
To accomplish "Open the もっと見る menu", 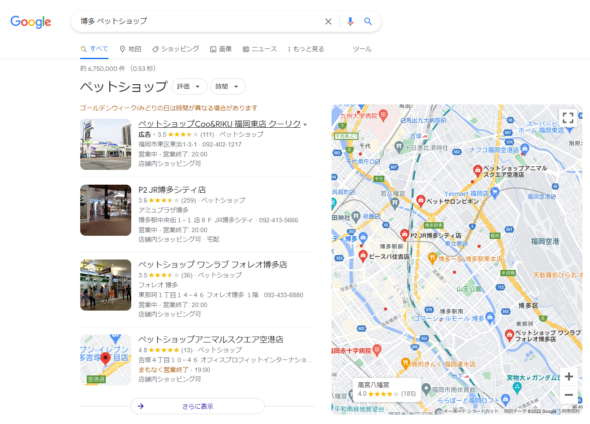I will 306,49.
